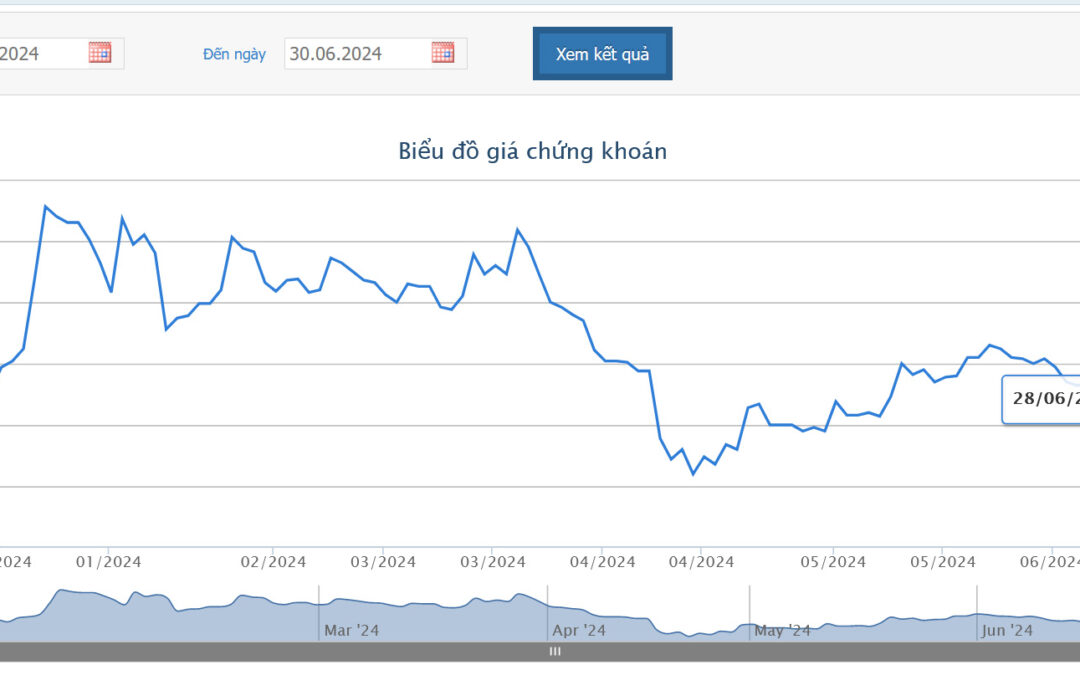Focus the end date field showing 30.06.2024

pos(354,54)
